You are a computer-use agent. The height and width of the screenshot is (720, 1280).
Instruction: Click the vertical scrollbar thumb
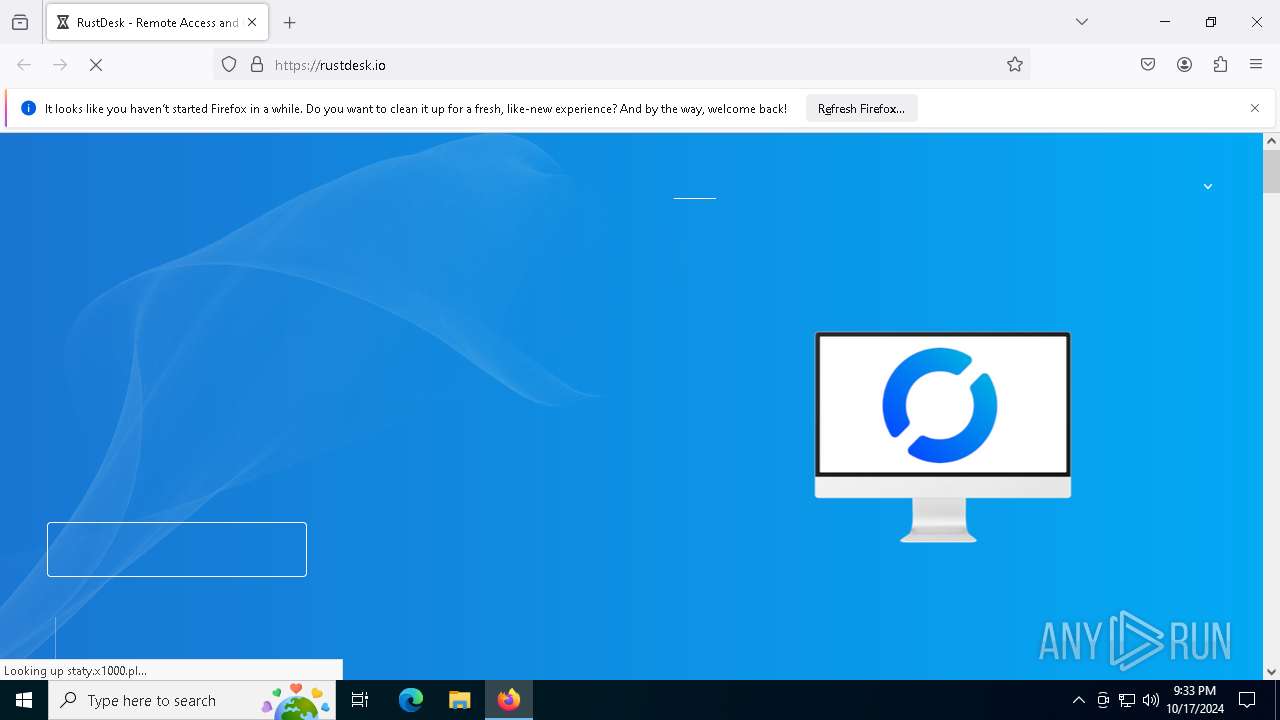pos(1271,172)
